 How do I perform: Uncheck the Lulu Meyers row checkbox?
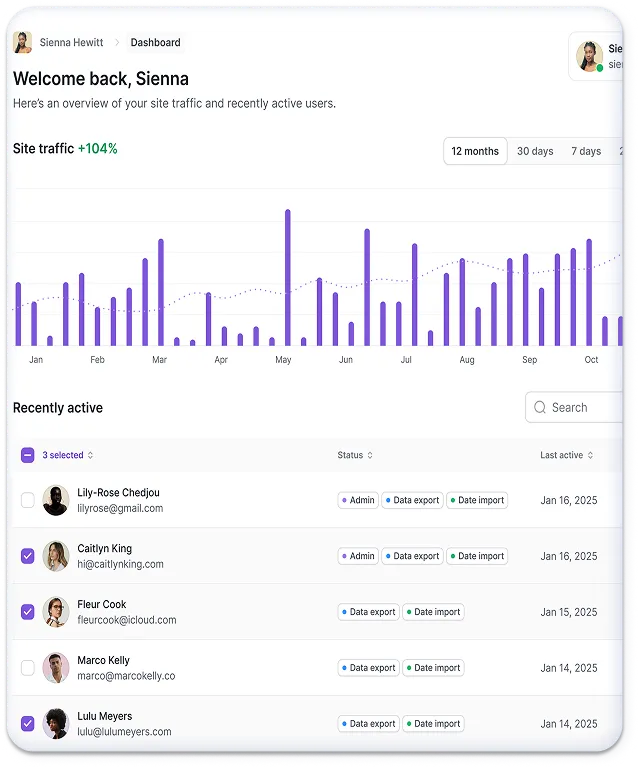pyautogui.click(x=28, y=723)
